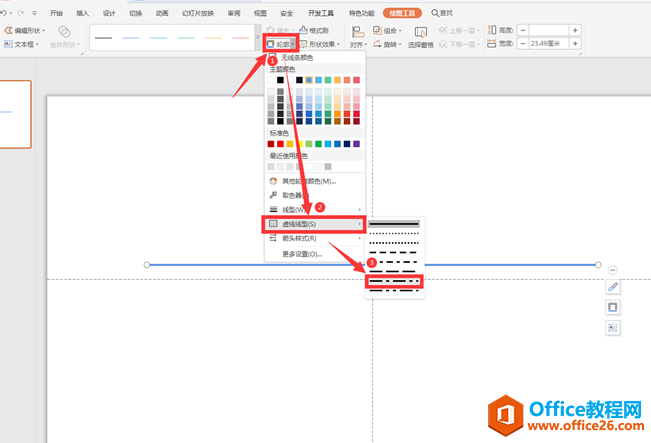
Task: Go to the 视图 tab
Action: pyautogui.click(x=260, y=13)
